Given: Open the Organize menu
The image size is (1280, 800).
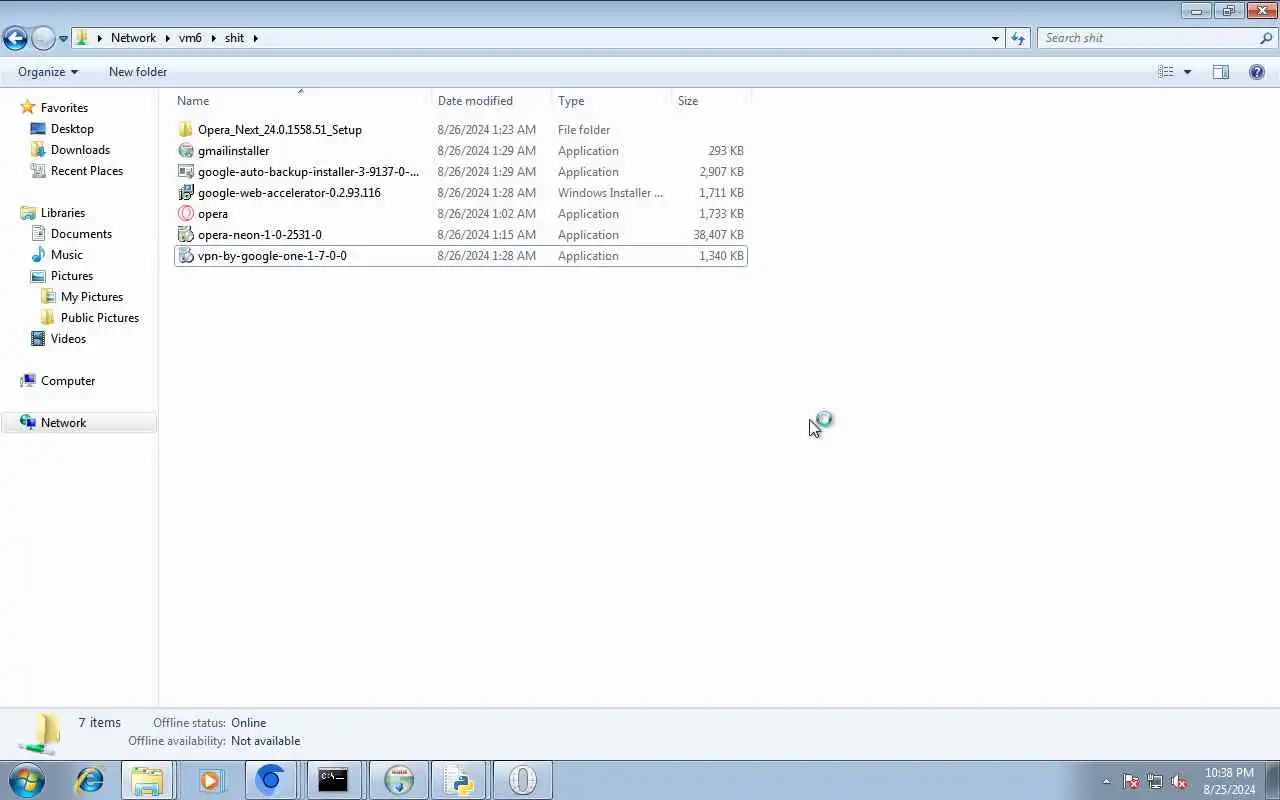Looking at the screenshot, I should click(x=47, y=72).
